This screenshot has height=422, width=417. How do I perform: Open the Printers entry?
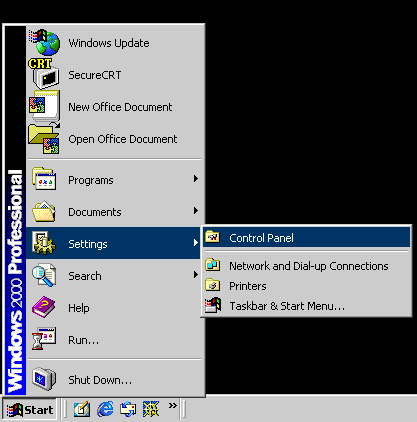pos(306,286)
